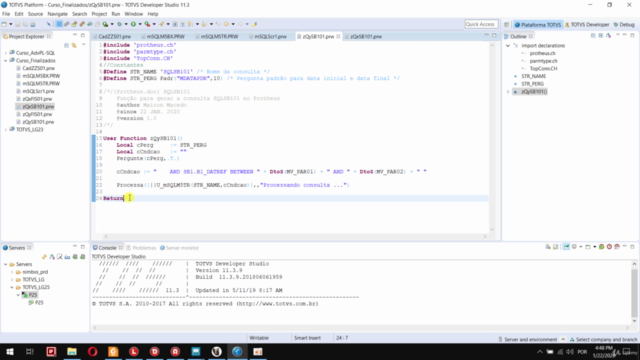640x360 pixels.
Task: Select parmtype.ch in the Outline panel
Action: click(x=543, y=61)
